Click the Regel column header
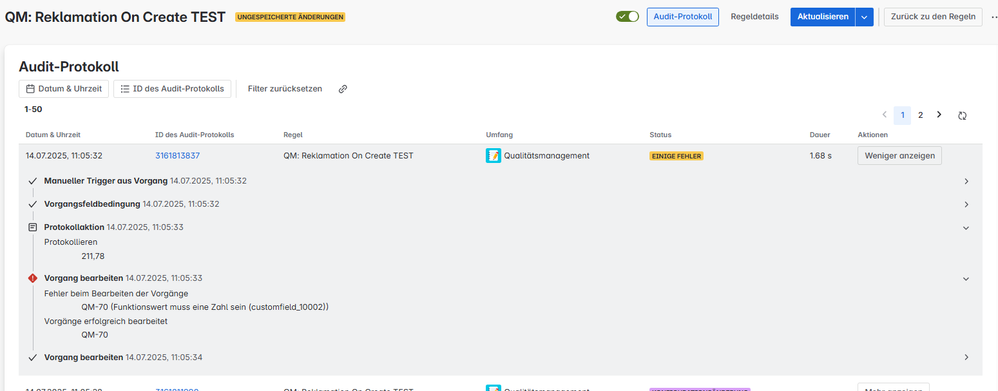The height and width of the screenshot is (391, 998). (x=293, y=135)
